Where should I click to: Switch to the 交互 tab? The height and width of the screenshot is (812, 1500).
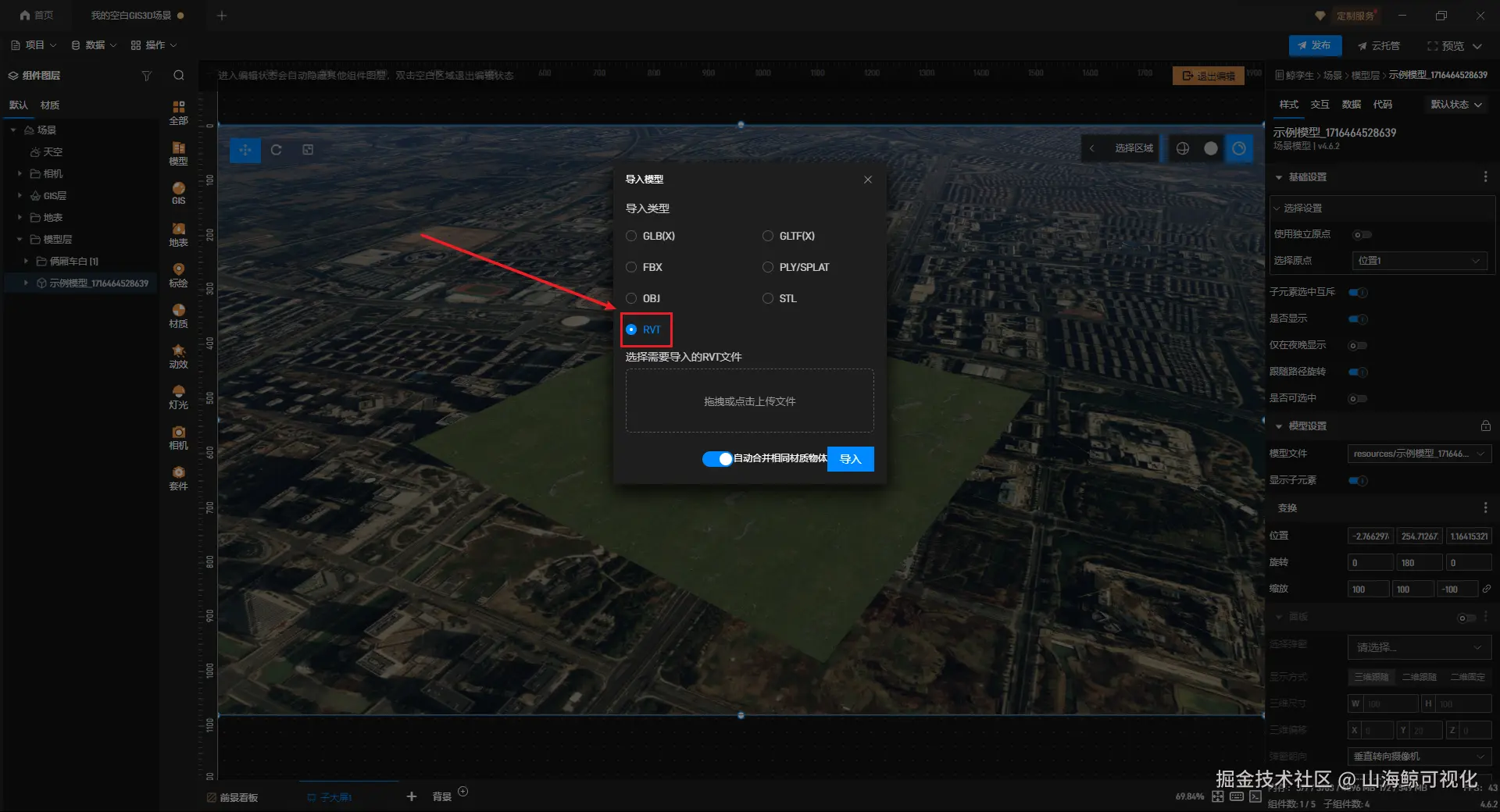[1320, 105]
